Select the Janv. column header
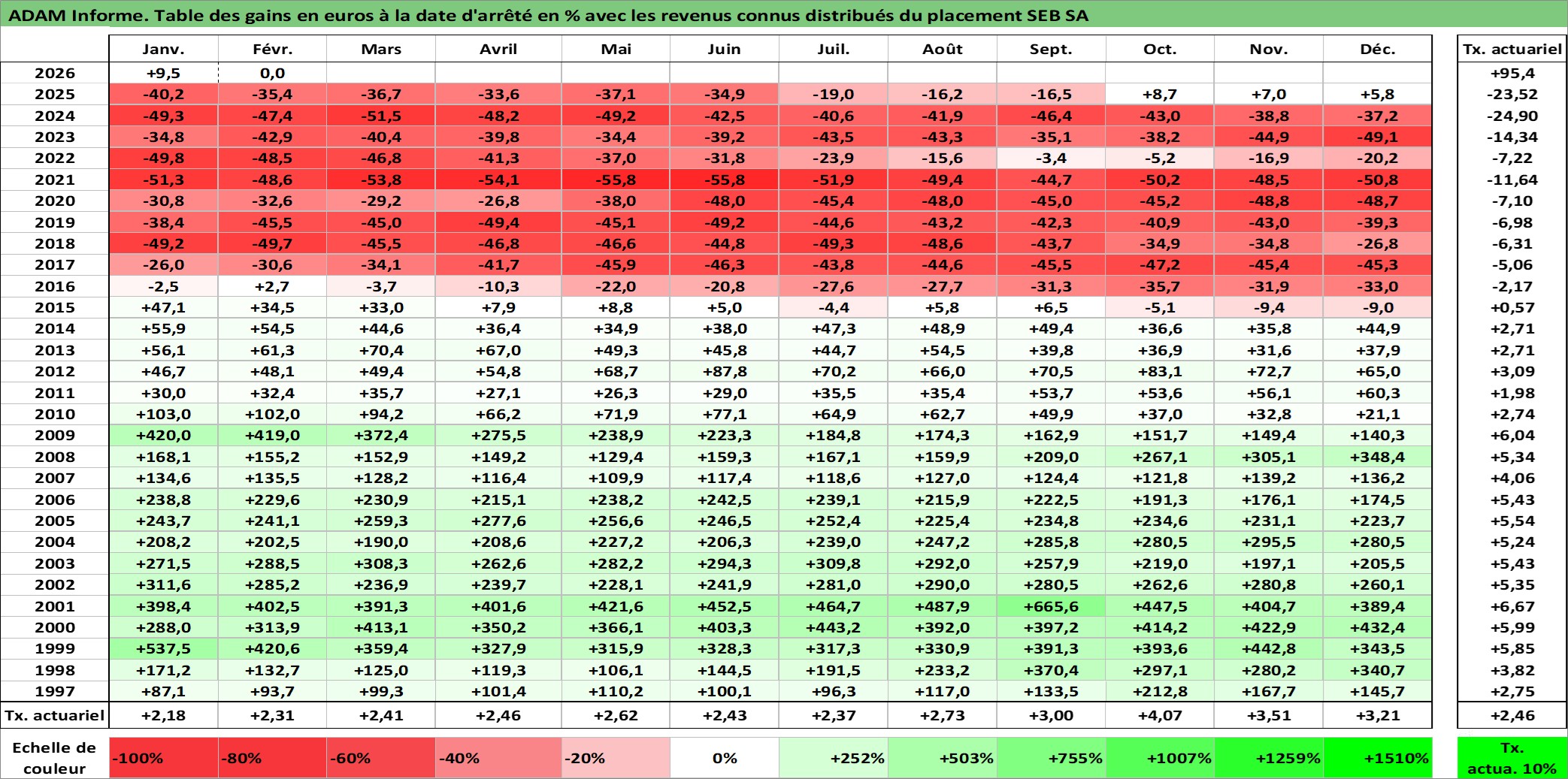1568x779 pixels. pos(164,49)
